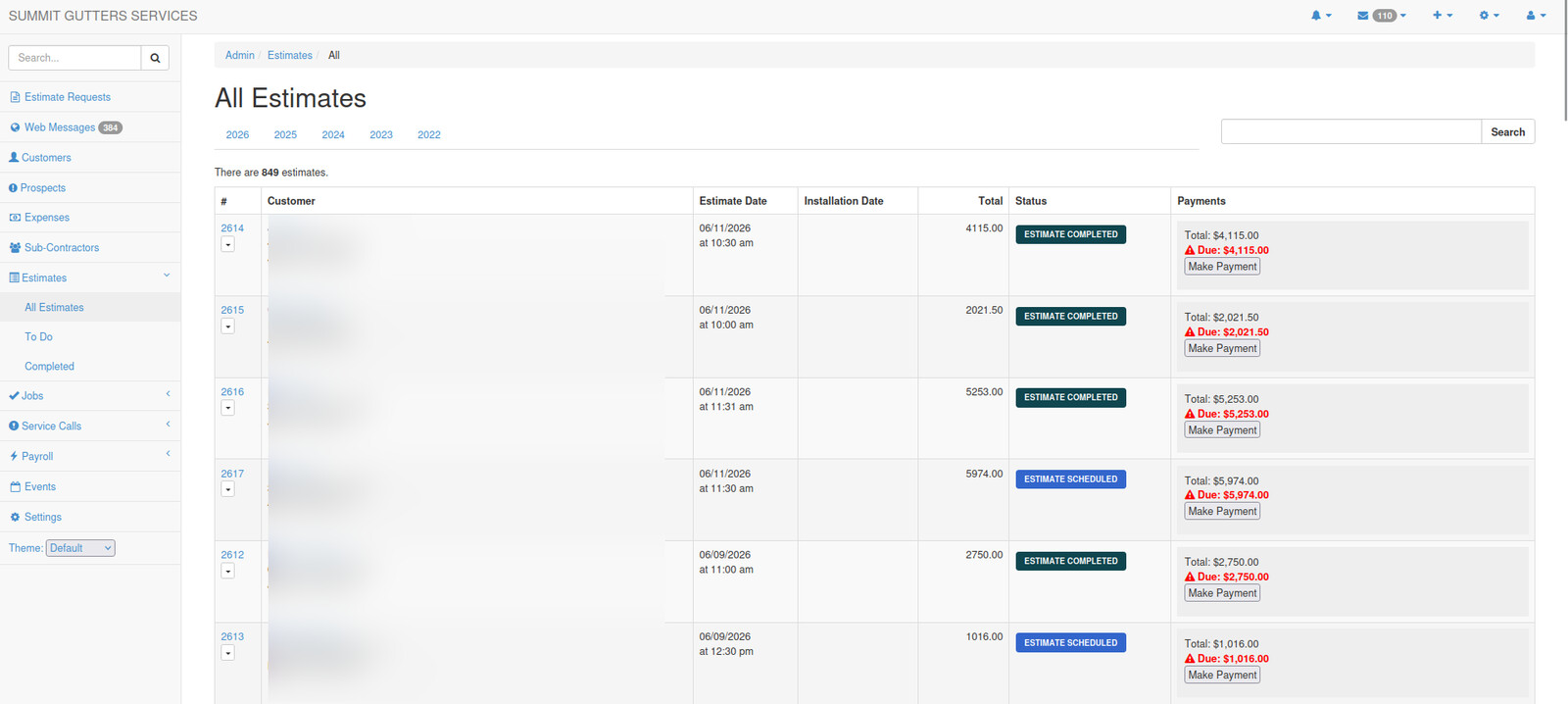Open the plus quick-add menu
This screenshot has height=704, width=1568.
(1443, 16)
